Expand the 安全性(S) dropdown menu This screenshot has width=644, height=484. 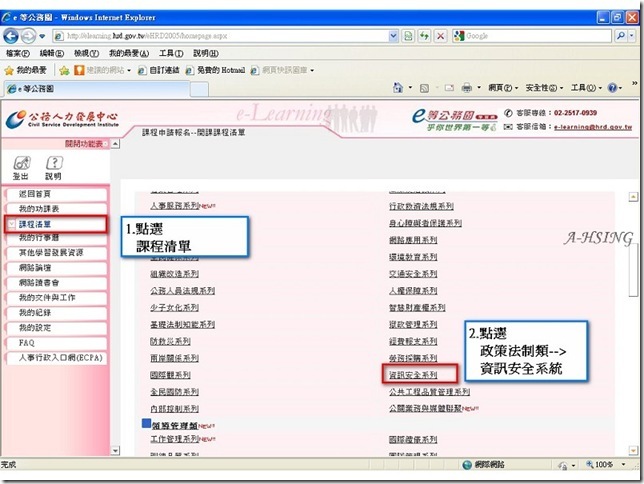click(x=544, y=88)
